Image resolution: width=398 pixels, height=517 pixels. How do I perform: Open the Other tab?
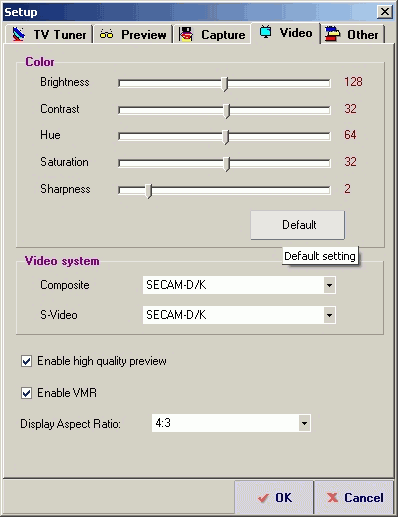point(353,34)
